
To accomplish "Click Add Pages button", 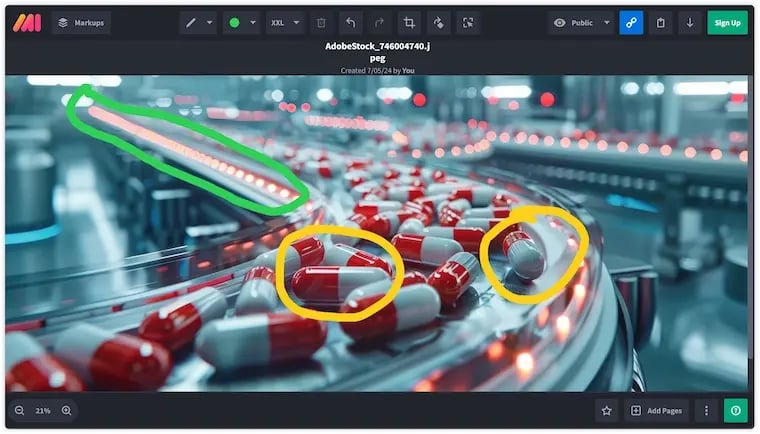I will click(656, 410).
